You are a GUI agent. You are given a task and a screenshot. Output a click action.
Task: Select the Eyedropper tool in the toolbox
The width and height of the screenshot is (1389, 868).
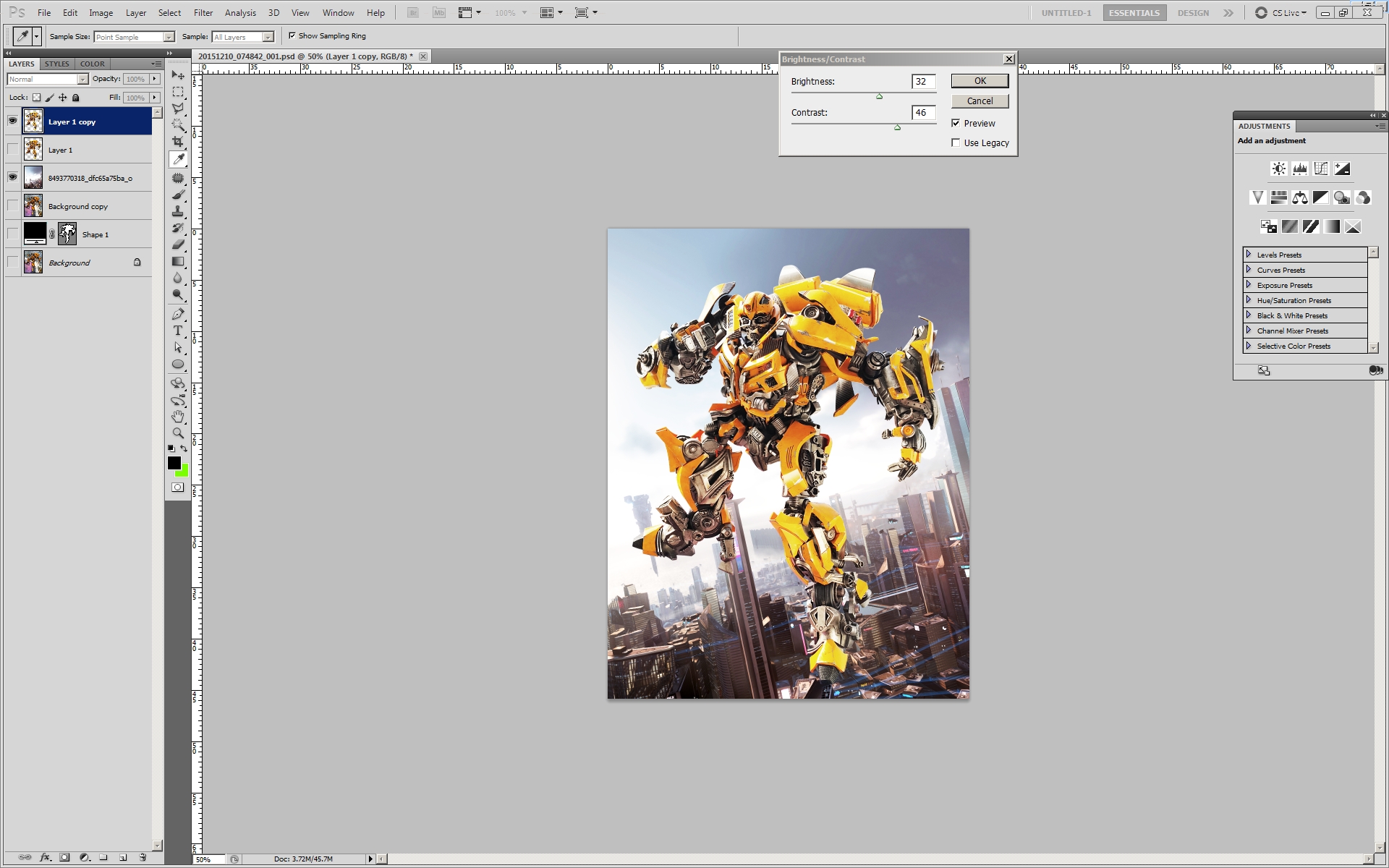[178, 159]
